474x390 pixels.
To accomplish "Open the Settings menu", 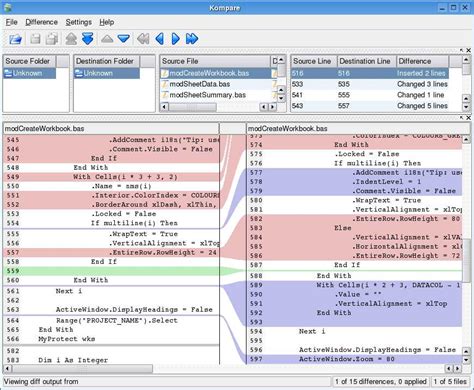I will (79, 22).
